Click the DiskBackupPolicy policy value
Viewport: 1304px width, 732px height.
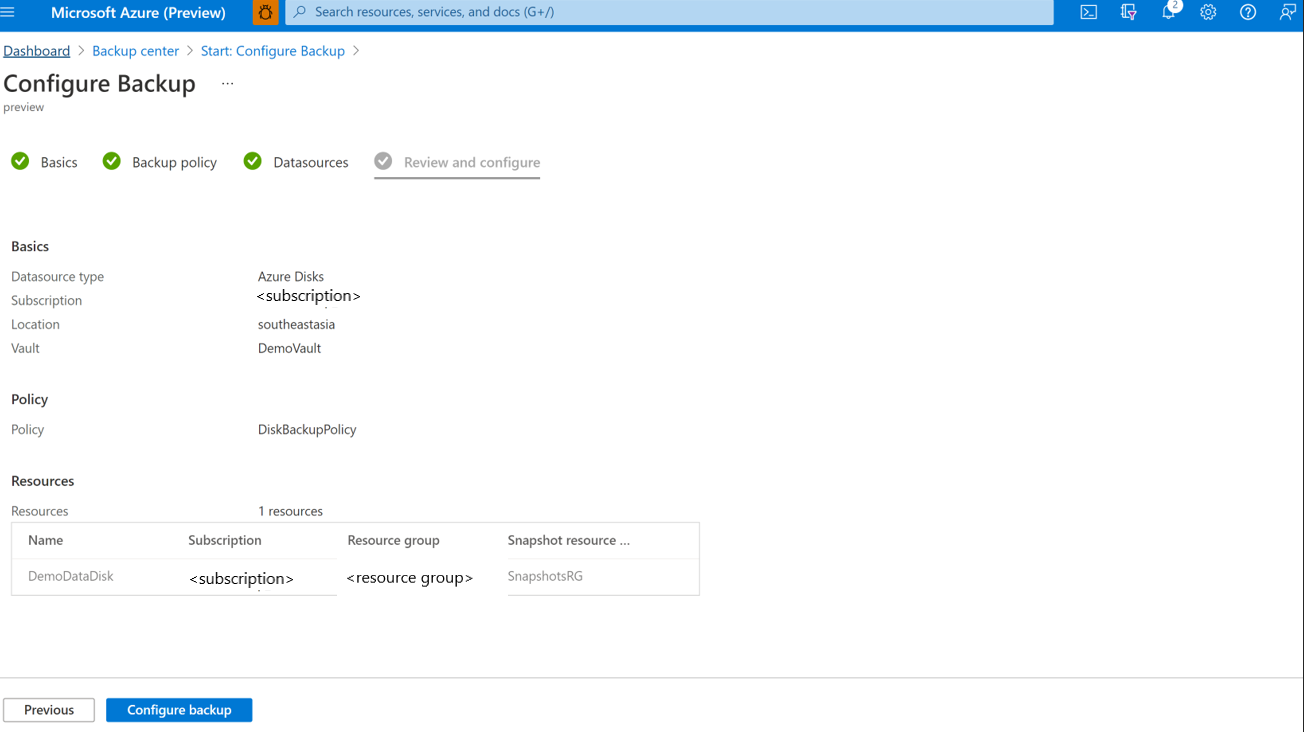coord(307,430)
